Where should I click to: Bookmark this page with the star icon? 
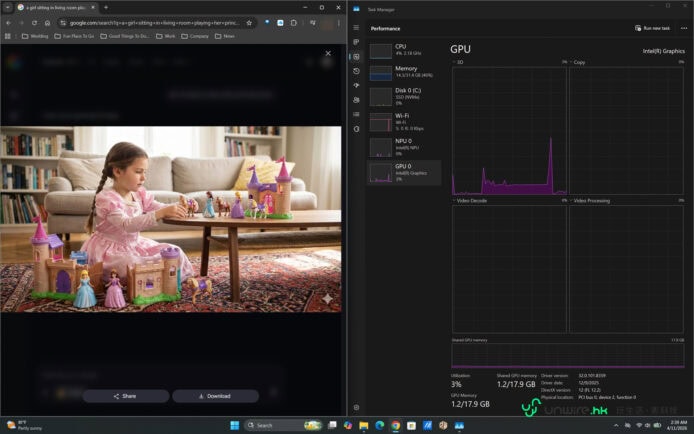[249, 23]
